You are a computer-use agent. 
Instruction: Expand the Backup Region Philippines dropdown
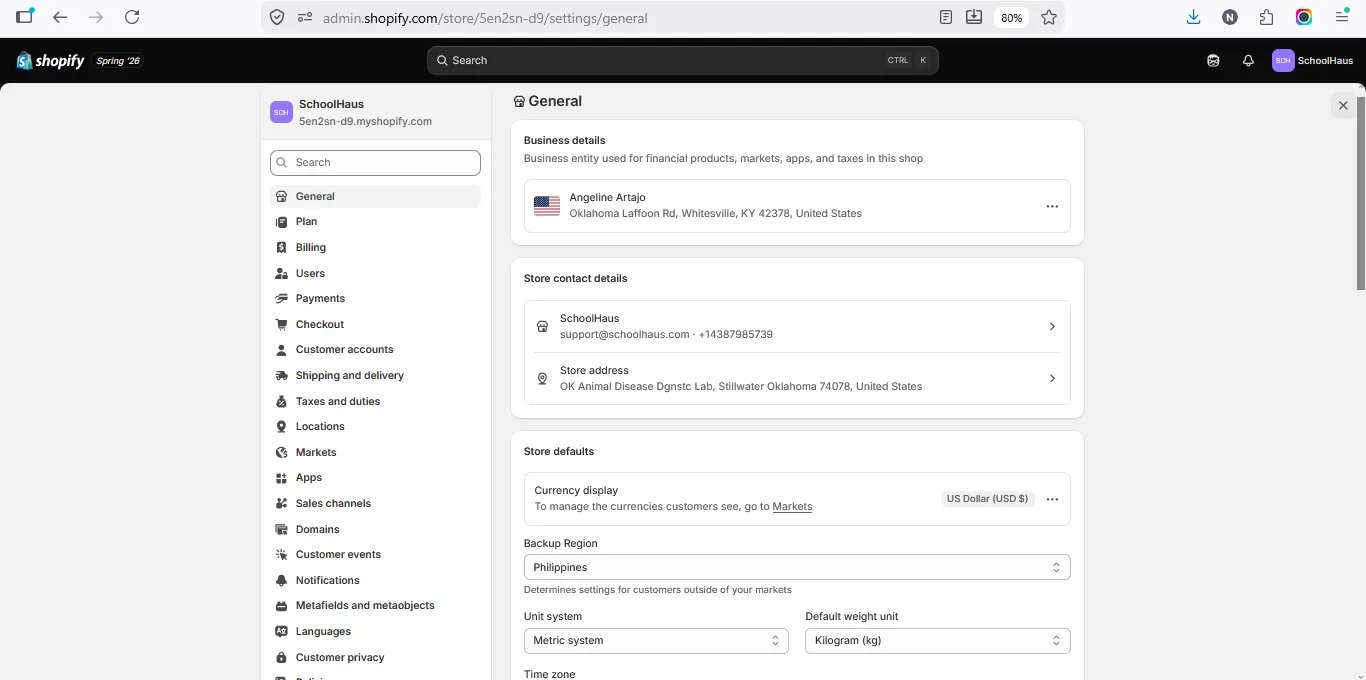(x=797, y=567)
